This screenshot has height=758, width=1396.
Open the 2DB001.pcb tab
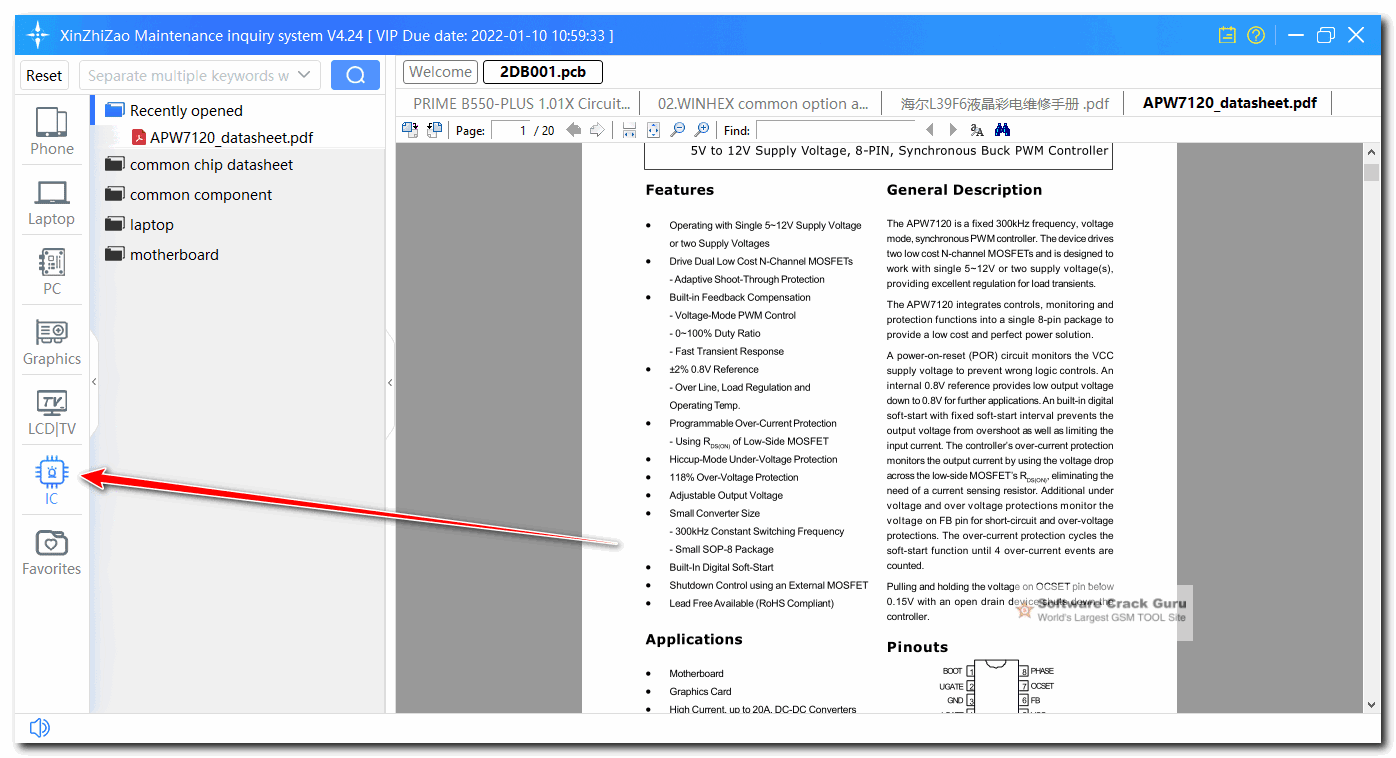(x=541, y=71)
